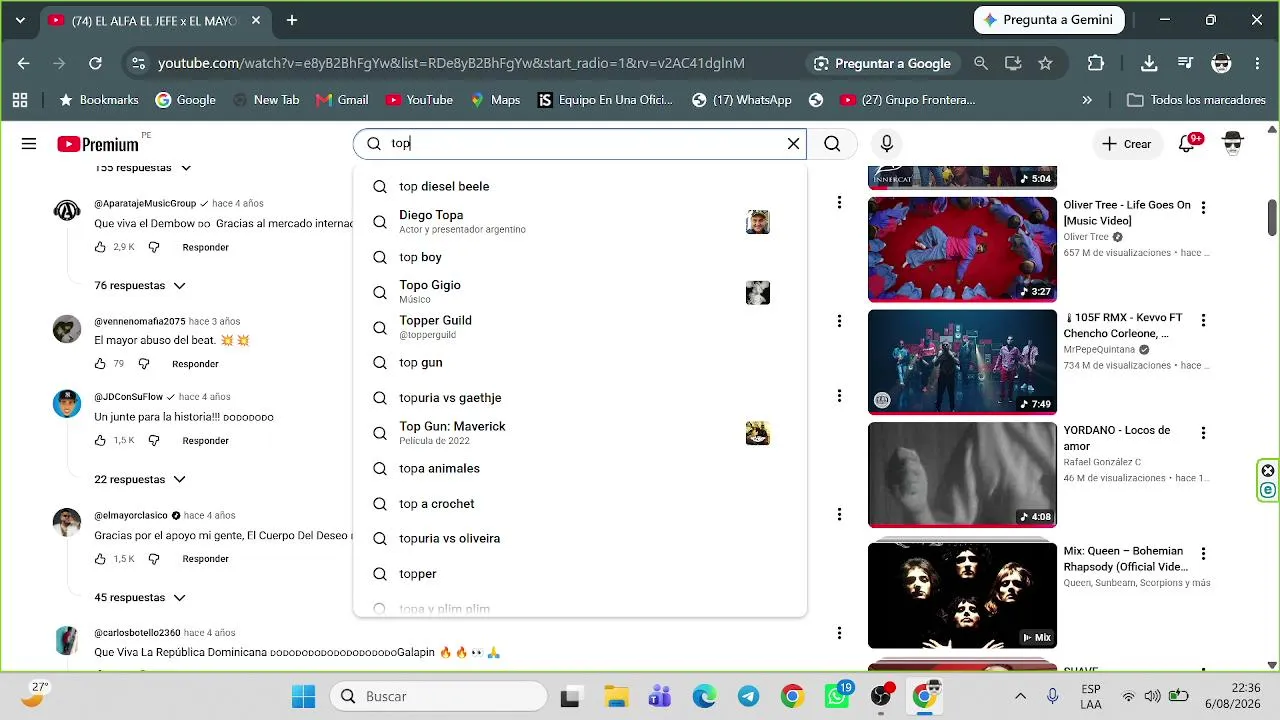This screenshot has width=1280, height=720.
Task: Select suggestion 'top boy'
Action: point(580,257)
